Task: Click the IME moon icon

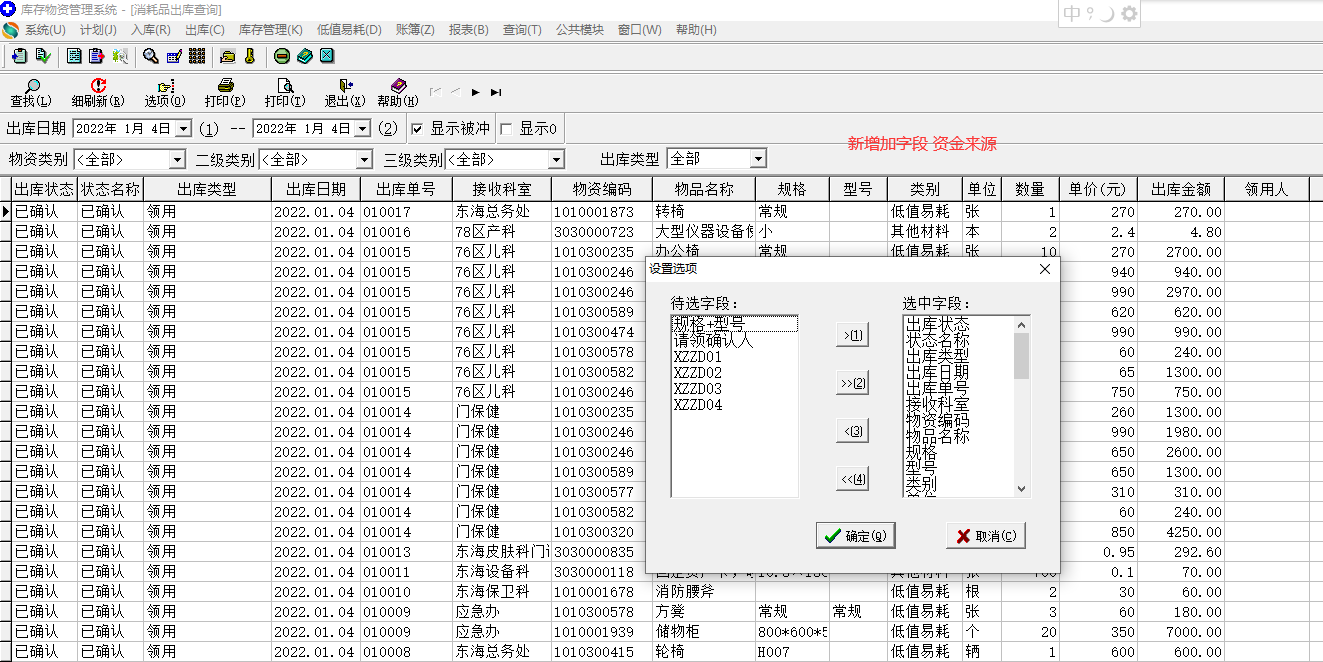Action: [1107, 14]
